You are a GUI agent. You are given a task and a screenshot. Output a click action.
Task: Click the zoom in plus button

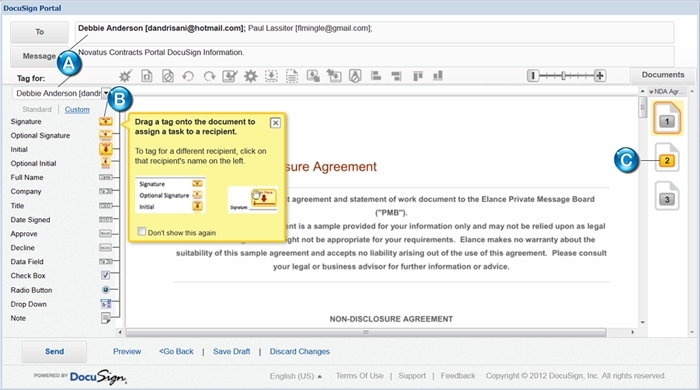pos(600,76)
